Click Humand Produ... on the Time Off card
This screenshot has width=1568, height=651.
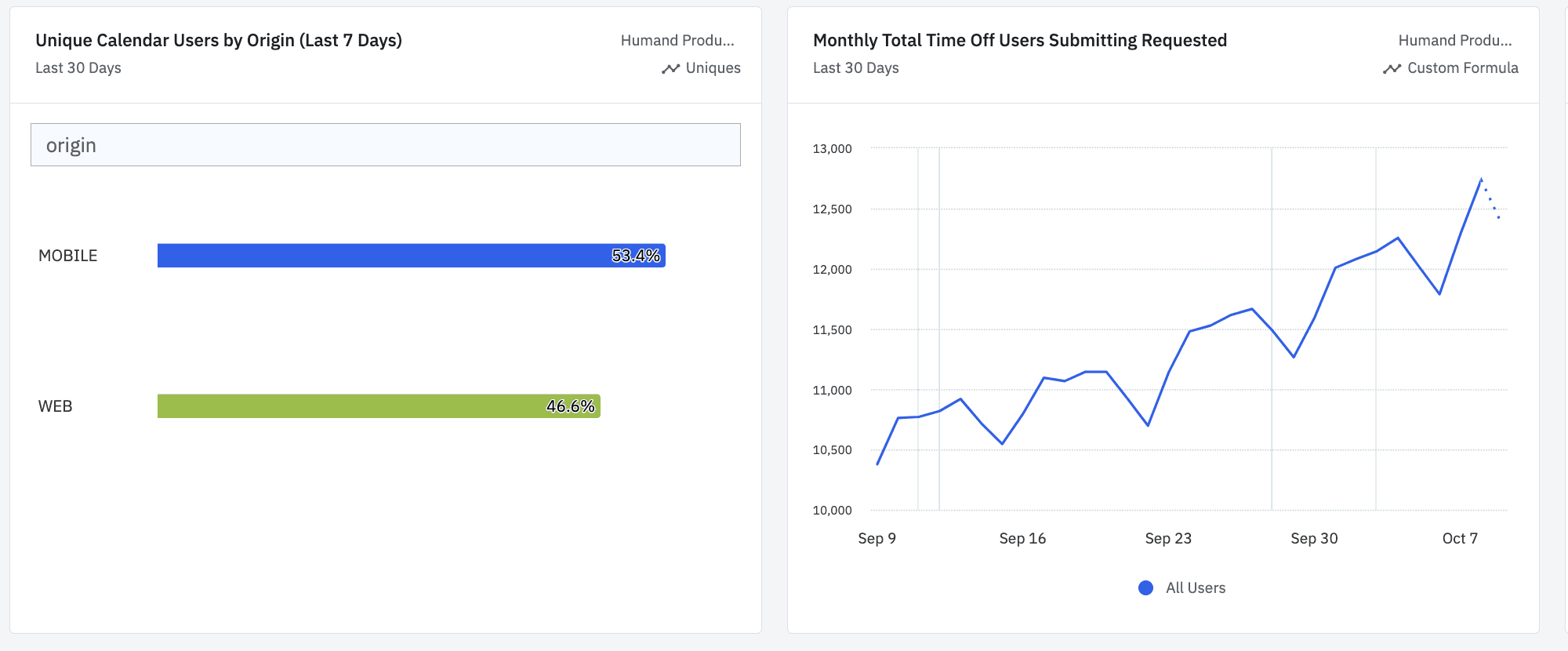tap(1455, 40)
